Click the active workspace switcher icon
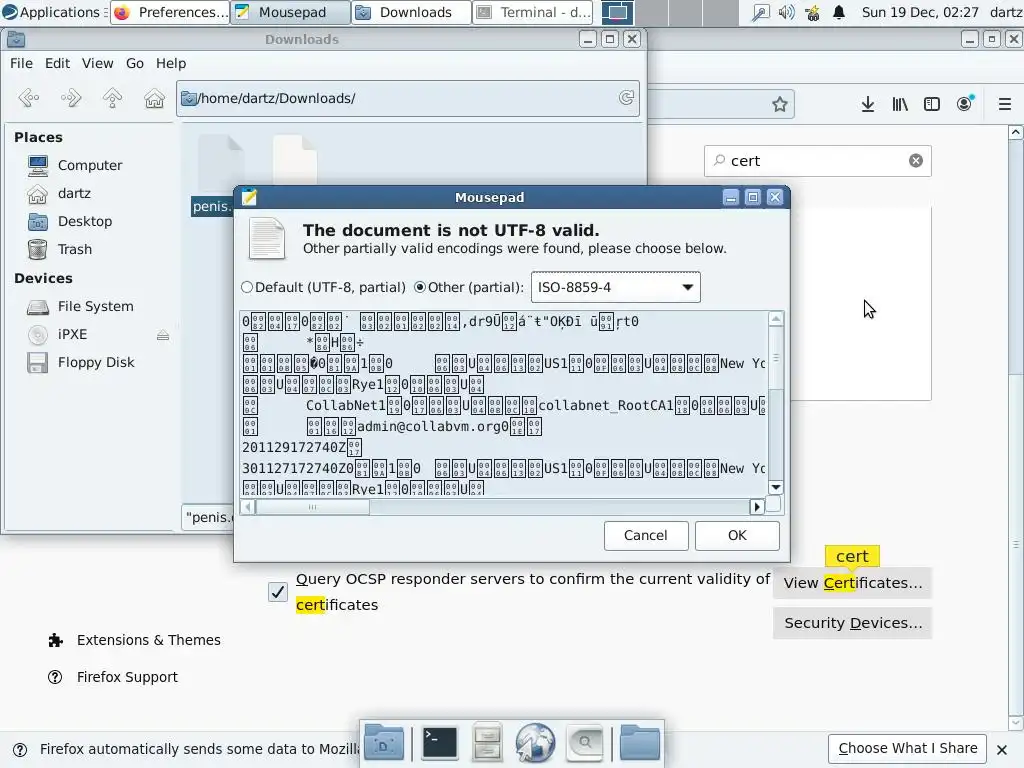The image size is (1024, 768). pyautogui.click(x=617, y=12)
